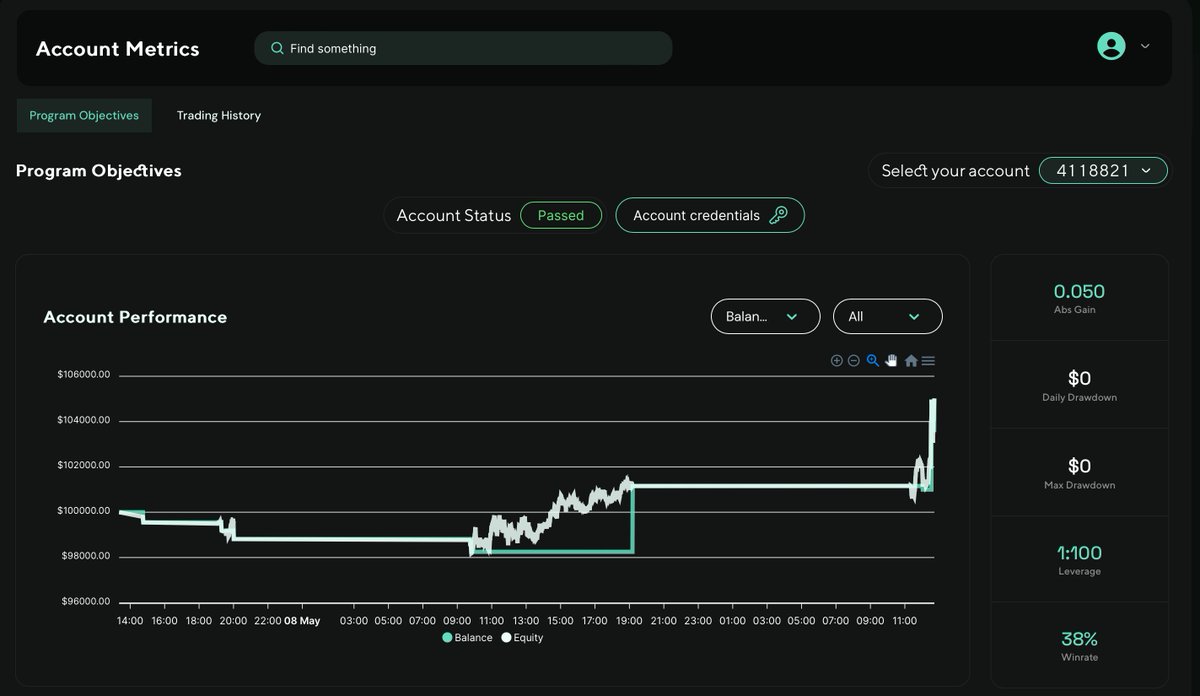Click the key icon in Account credentials
The height and width of the screenshot is (696, 1200).
[778, 215]
